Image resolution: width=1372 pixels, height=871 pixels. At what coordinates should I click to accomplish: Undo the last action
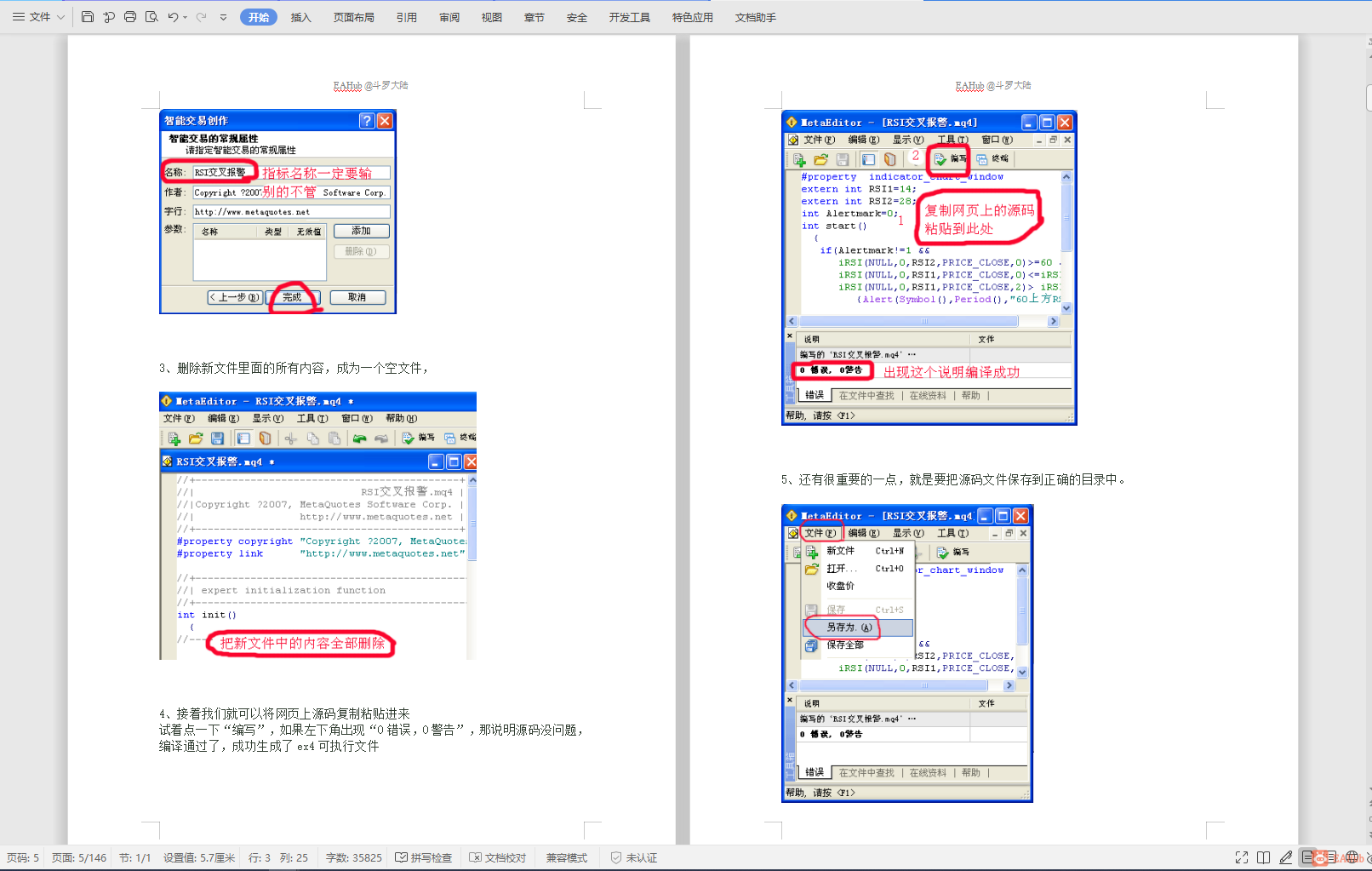tap(172, 16)
